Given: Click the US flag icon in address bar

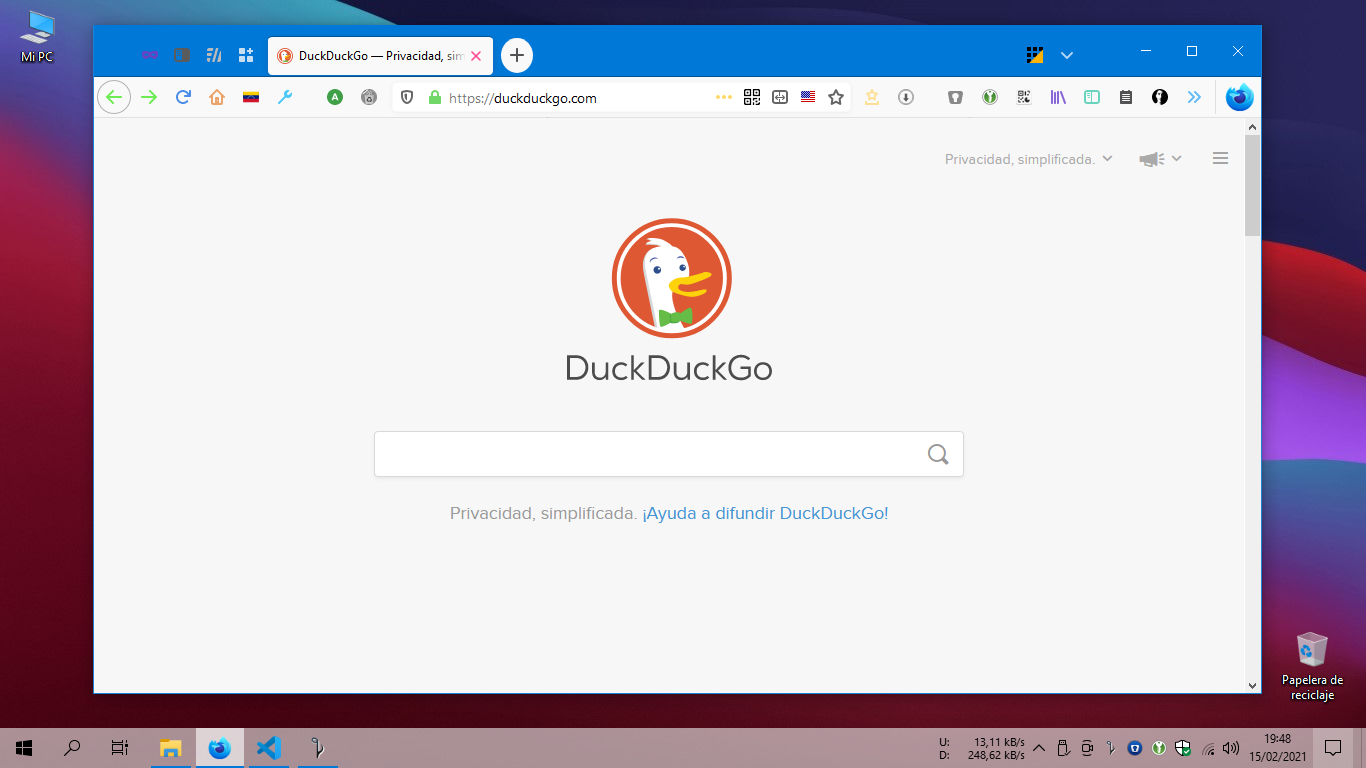Looking at the screenshot, I should (x=808, y=97).
